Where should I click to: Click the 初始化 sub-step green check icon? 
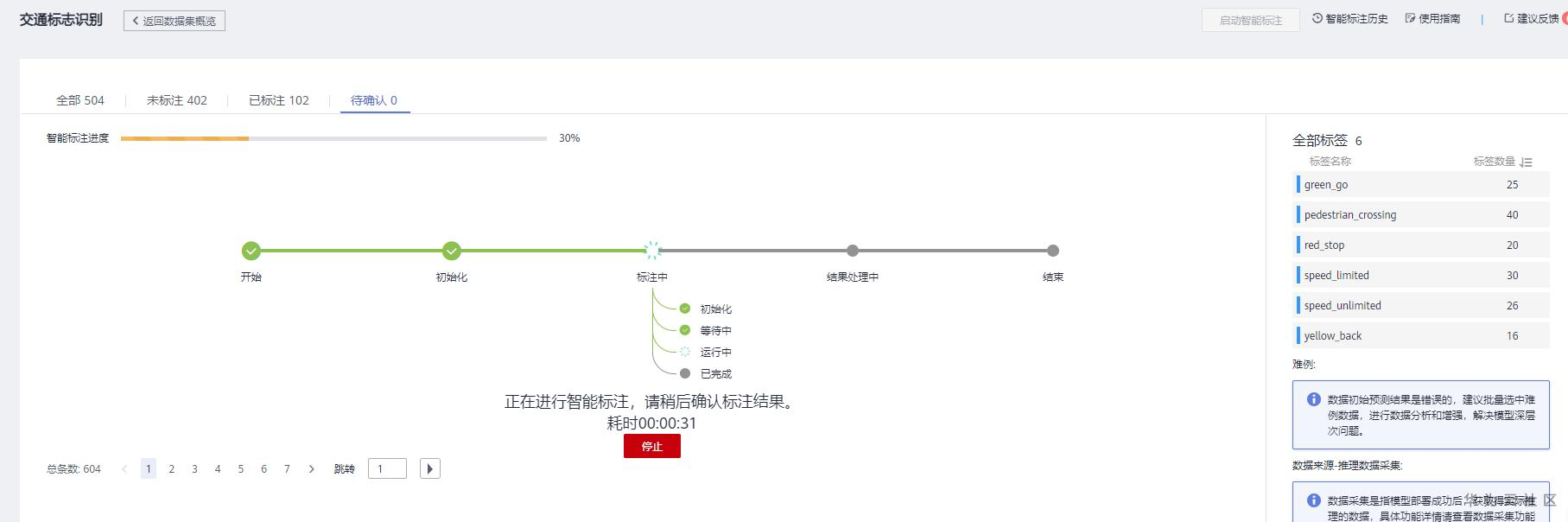685,309
